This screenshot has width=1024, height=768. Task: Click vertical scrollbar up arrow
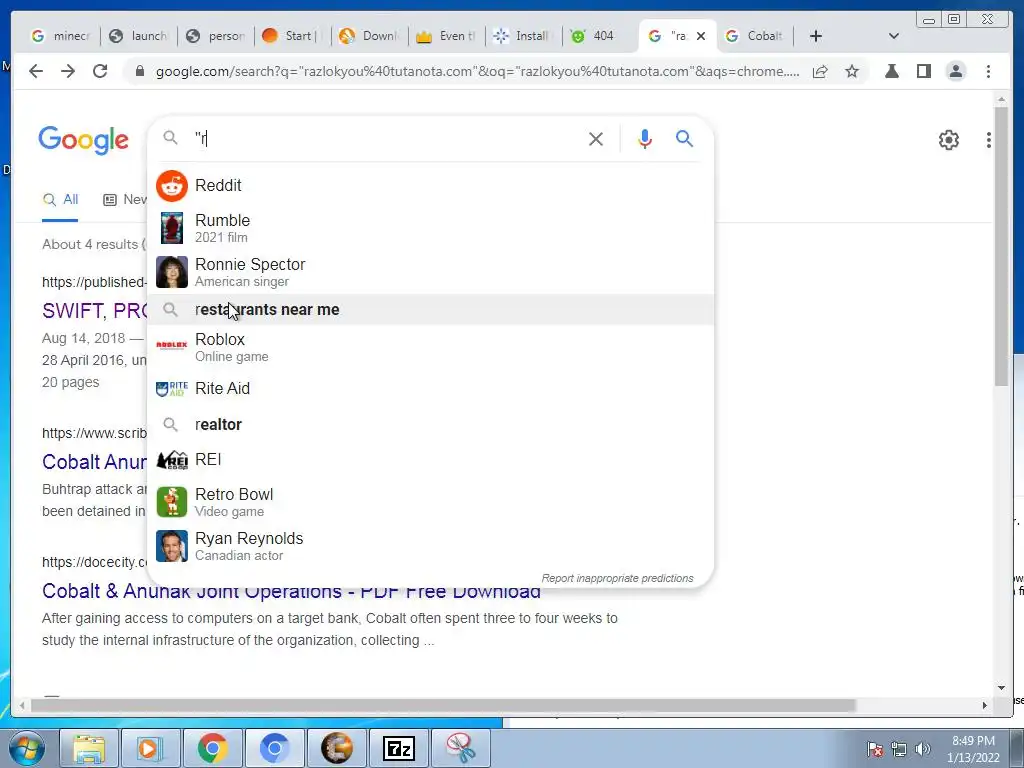pos(1001,99)
